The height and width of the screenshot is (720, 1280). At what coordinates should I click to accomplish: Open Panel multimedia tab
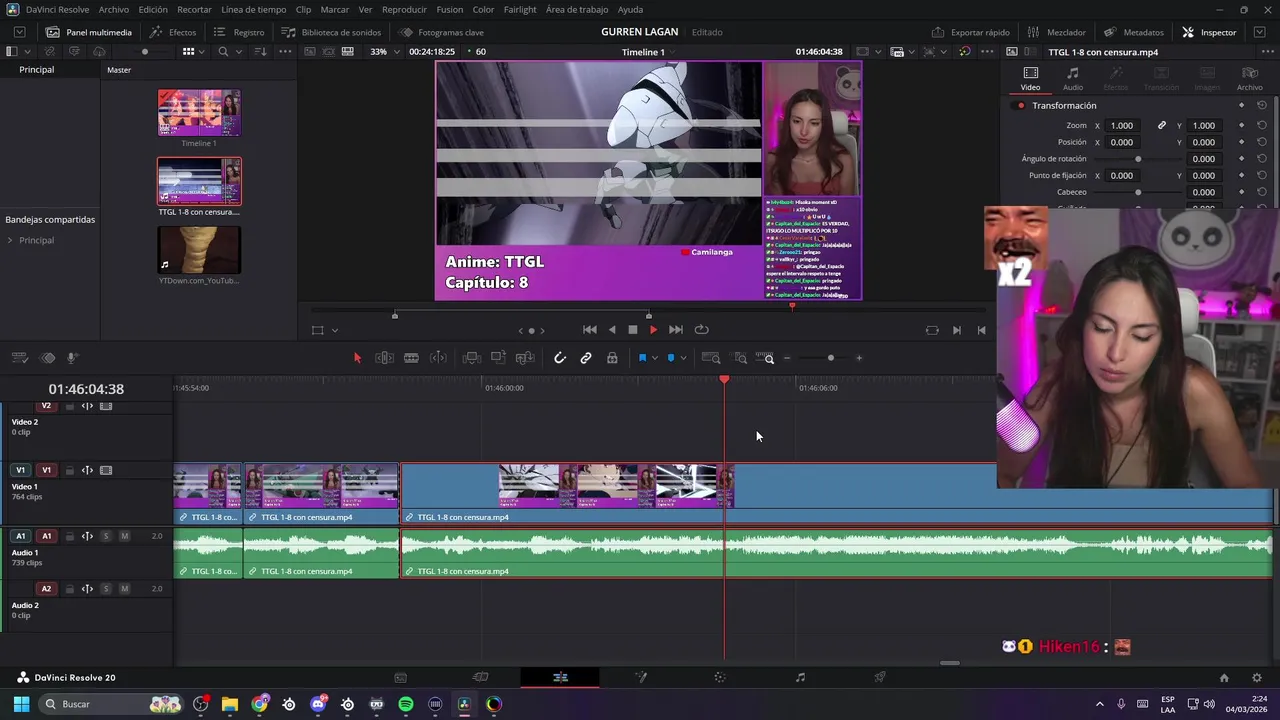pyautogui.click(x=88, y=32)
